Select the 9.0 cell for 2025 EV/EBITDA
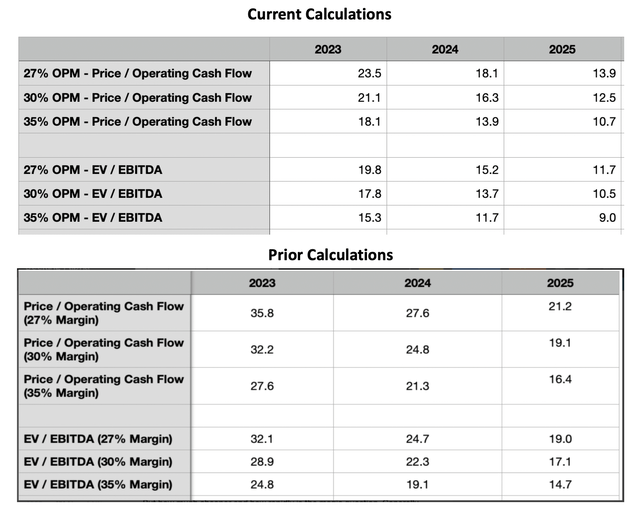This screenshot has height=509, width=640. (x=607, y=218)
